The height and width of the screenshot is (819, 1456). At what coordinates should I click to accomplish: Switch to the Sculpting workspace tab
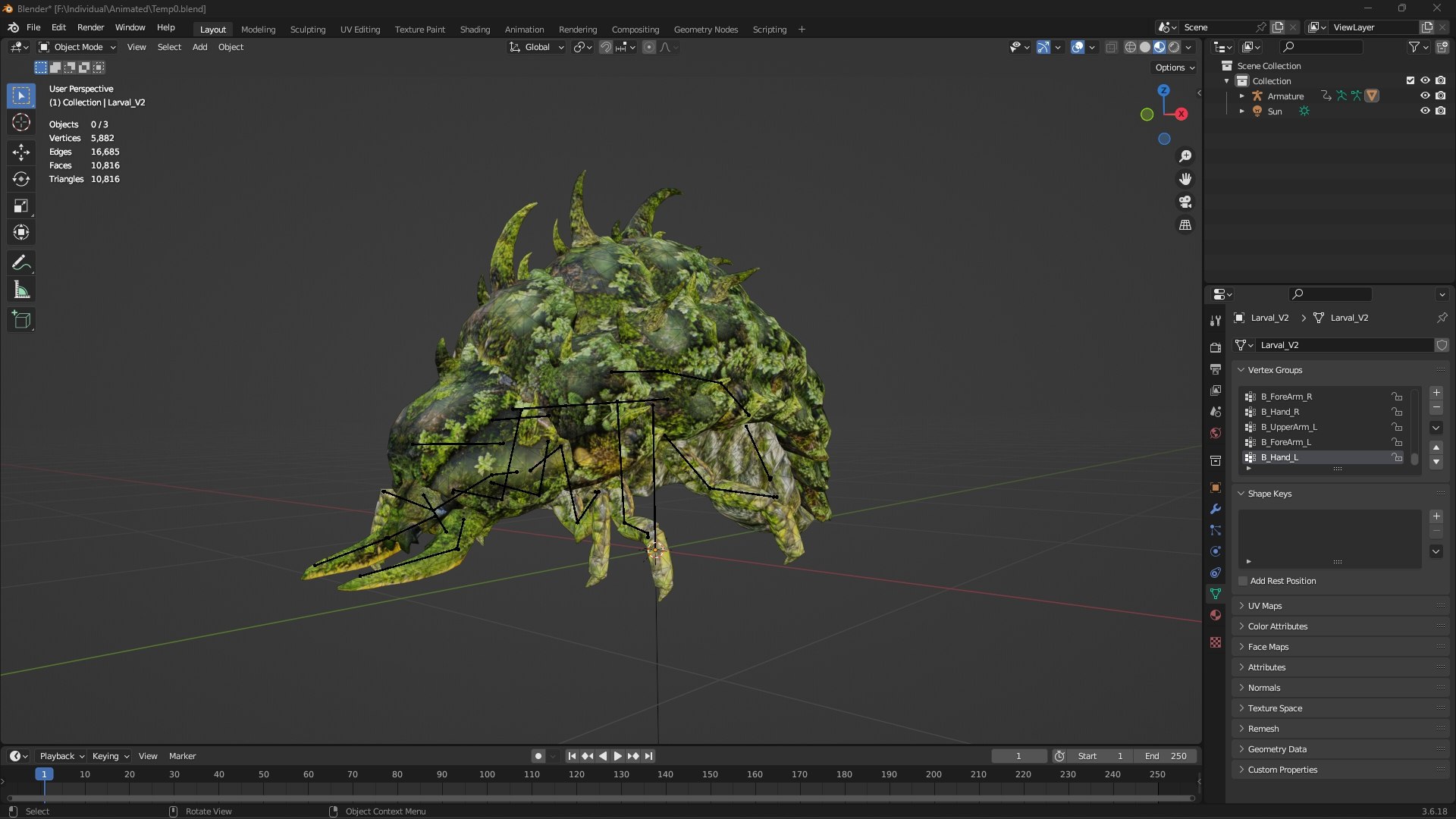tap(308, 30)
